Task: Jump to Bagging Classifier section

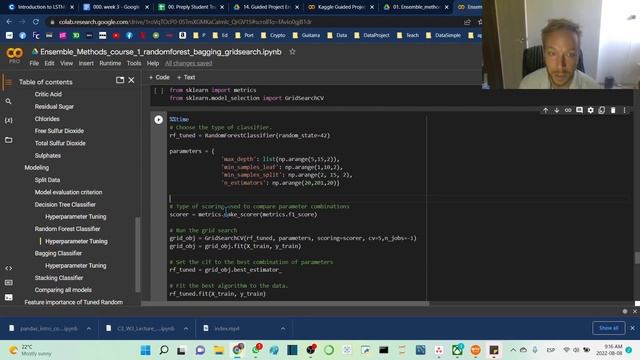Action: (58, 253)
